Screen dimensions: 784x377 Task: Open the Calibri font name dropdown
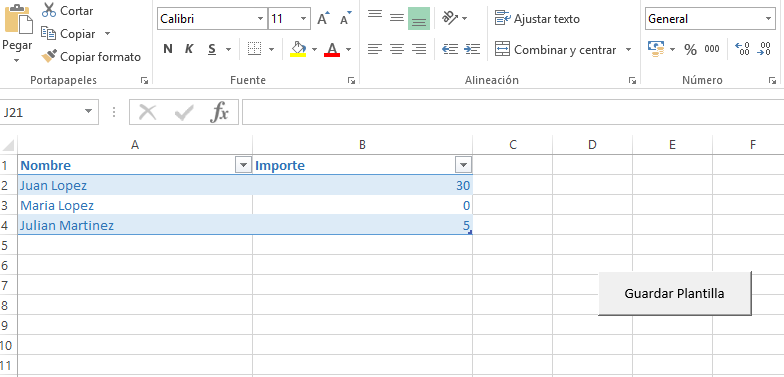tap(260, 19)
